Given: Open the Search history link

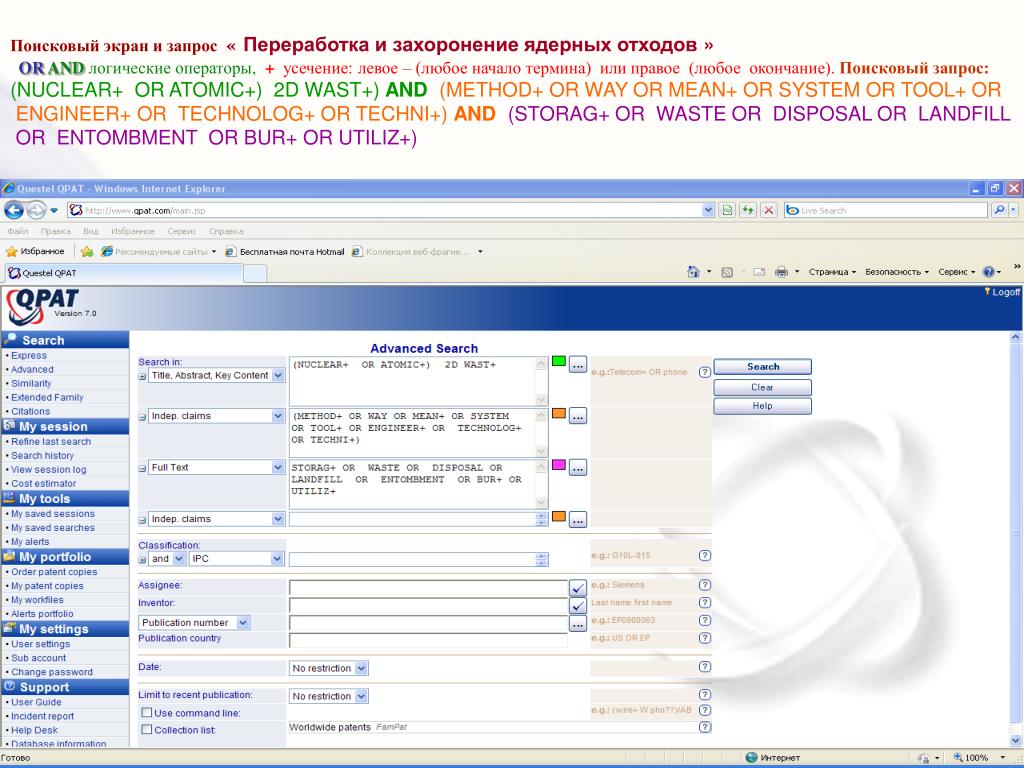Looking at the screenshot, I should tap(42, 455).
